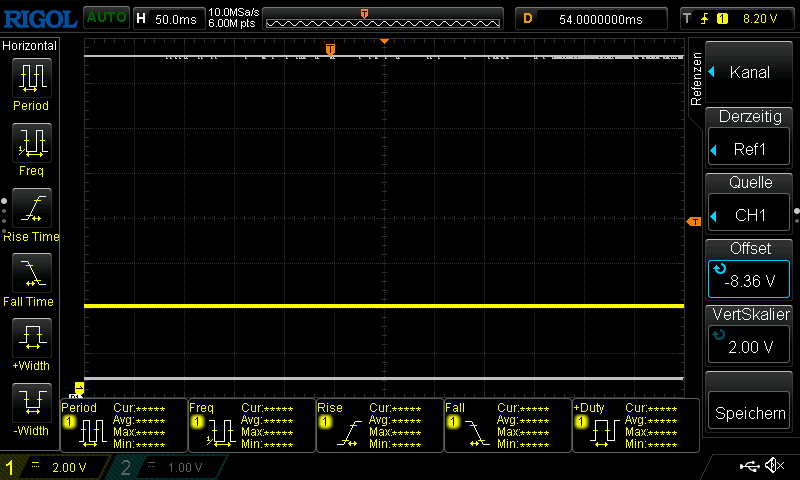The image size is (800, 480).
Task: Select the +Width measurement icon
Action: point(31,338)
